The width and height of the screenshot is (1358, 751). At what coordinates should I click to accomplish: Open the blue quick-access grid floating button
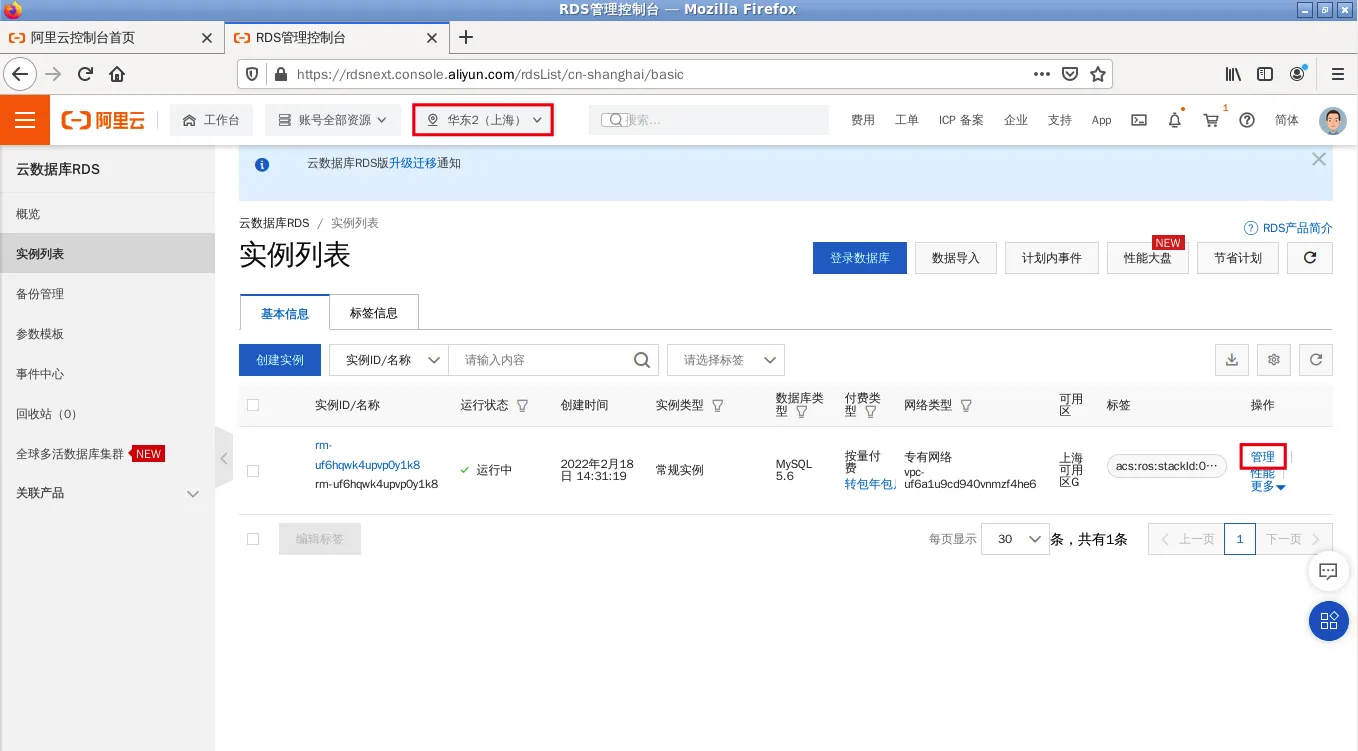(x=1329, y=621)
